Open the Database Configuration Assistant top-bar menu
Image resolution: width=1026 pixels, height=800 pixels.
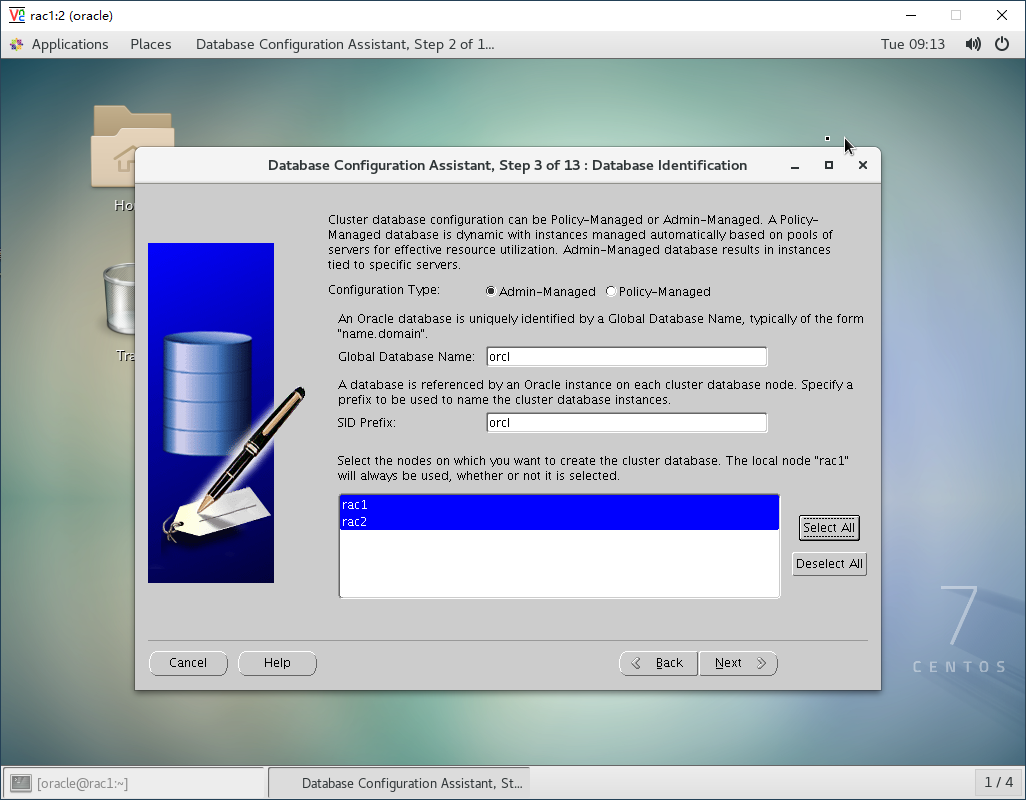click(345, 44)
